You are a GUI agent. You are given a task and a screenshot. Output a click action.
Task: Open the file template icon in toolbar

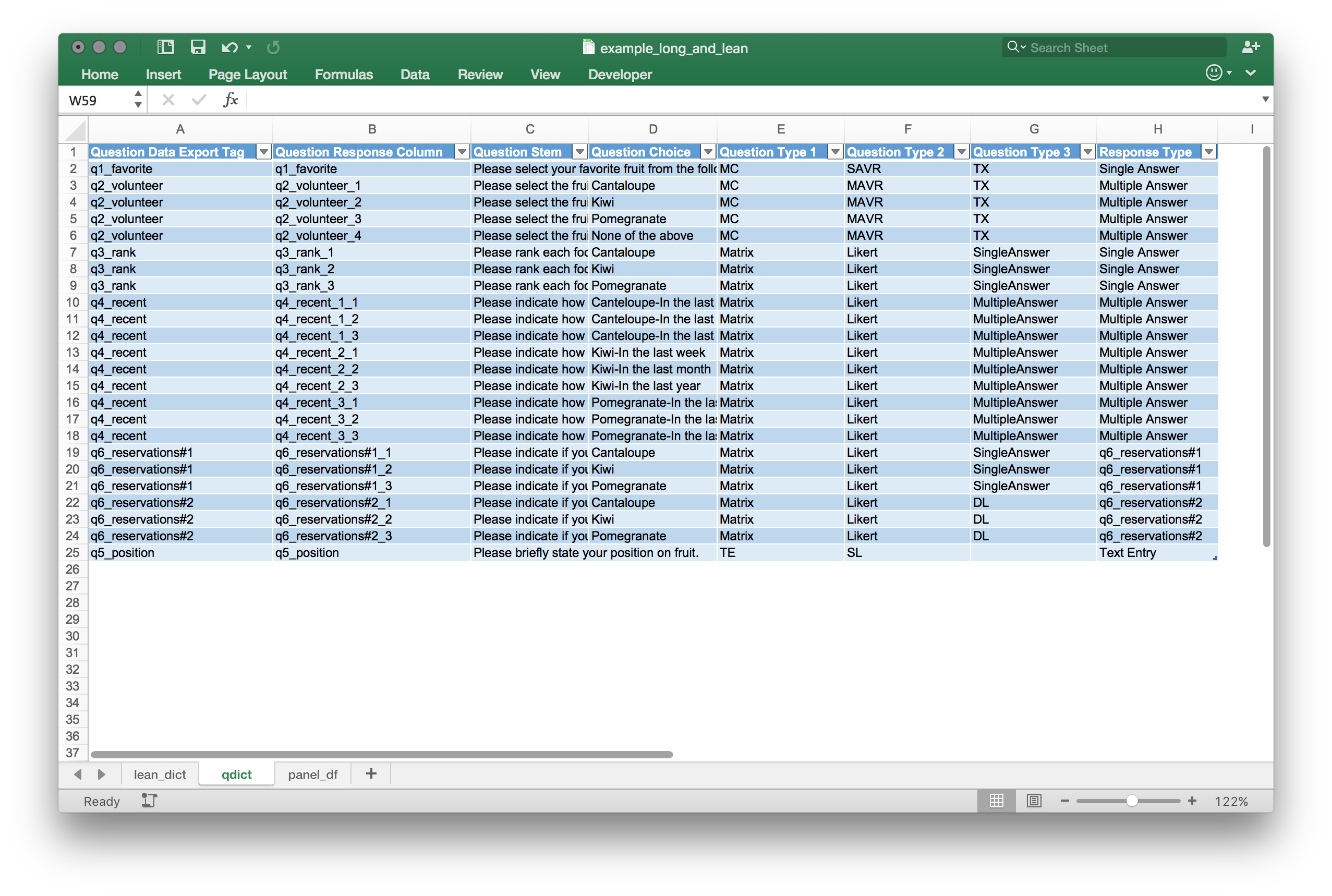tap(166, 47)
